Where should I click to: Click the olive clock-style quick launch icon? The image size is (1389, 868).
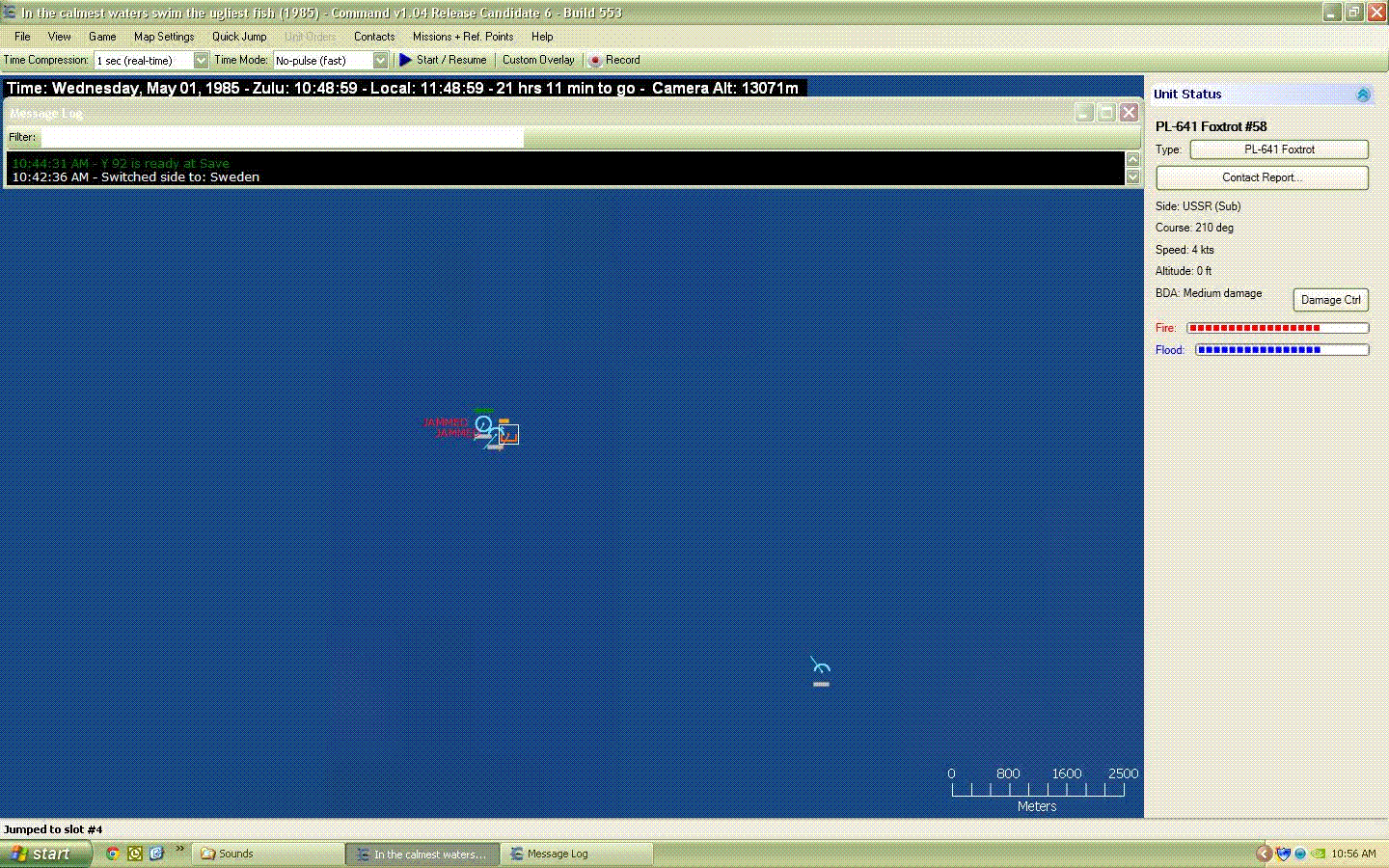coord(135,854)
